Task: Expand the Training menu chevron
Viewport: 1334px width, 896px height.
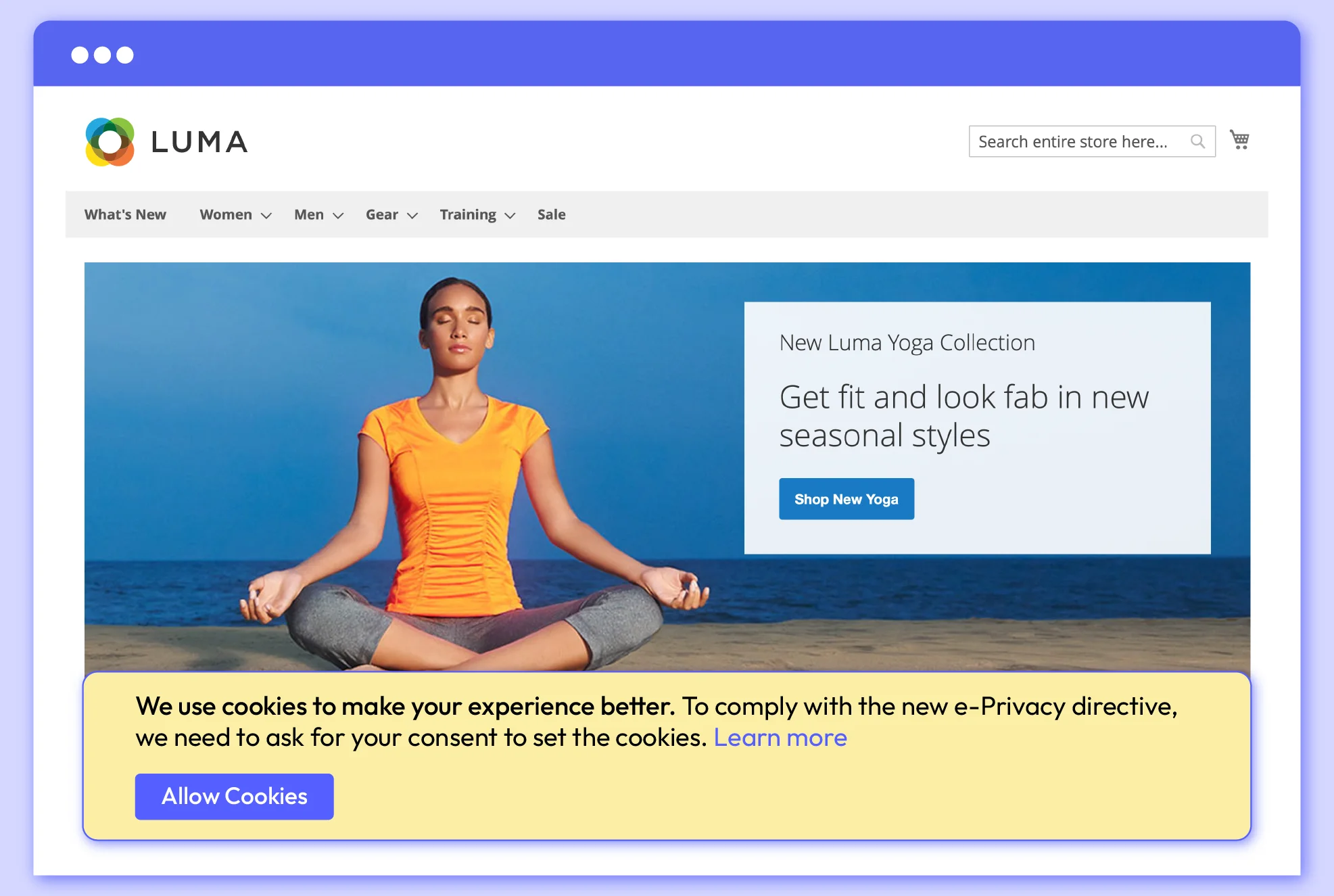Action: (x=510, y=216)
